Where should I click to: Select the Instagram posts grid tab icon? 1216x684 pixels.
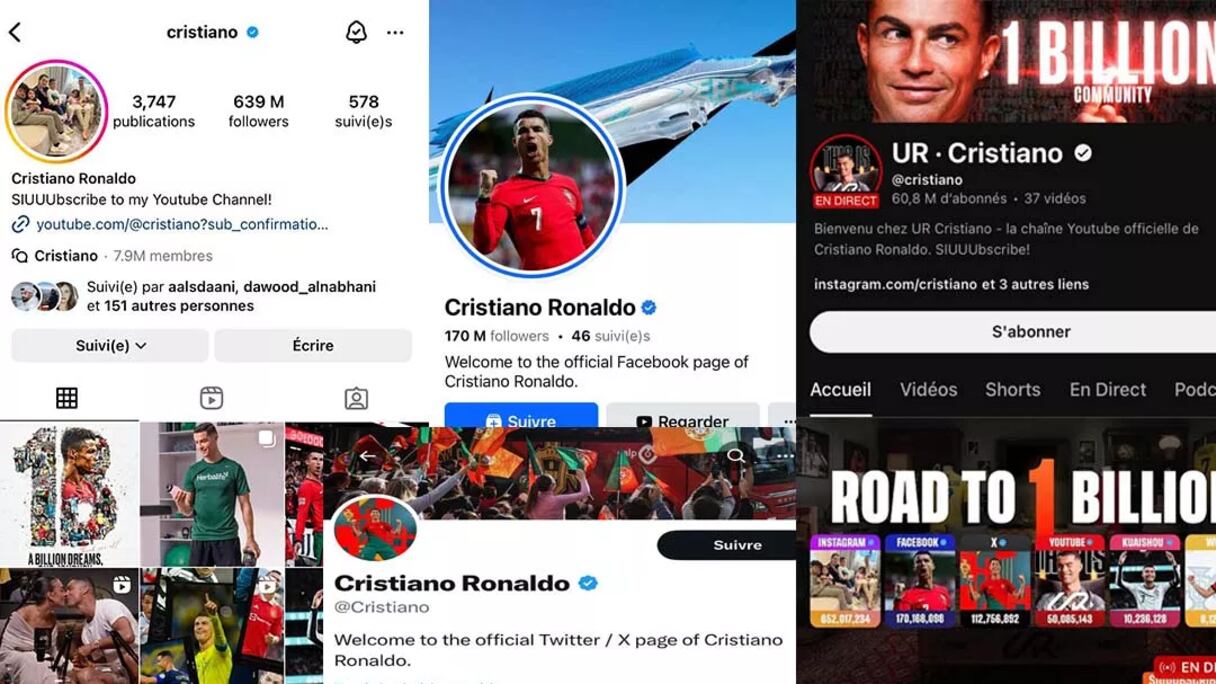point(67,398)
